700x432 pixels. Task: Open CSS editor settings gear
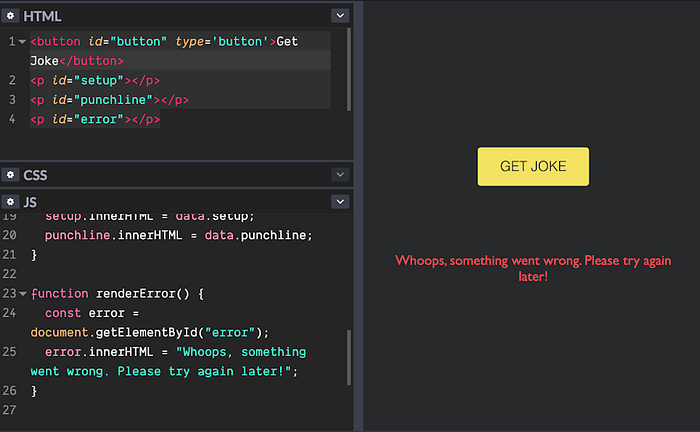click(10, 174)
